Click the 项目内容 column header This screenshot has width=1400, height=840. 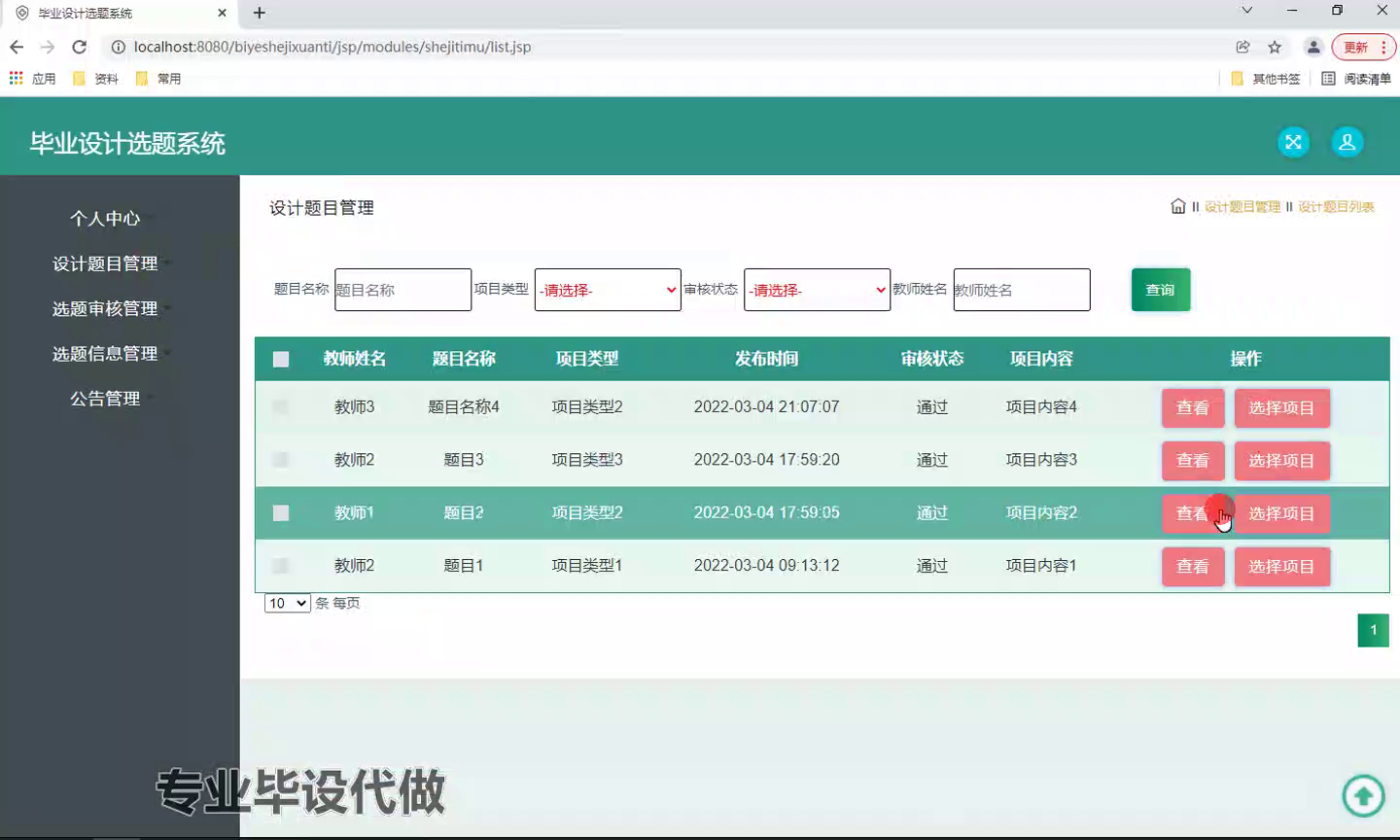click(1041, 359)
